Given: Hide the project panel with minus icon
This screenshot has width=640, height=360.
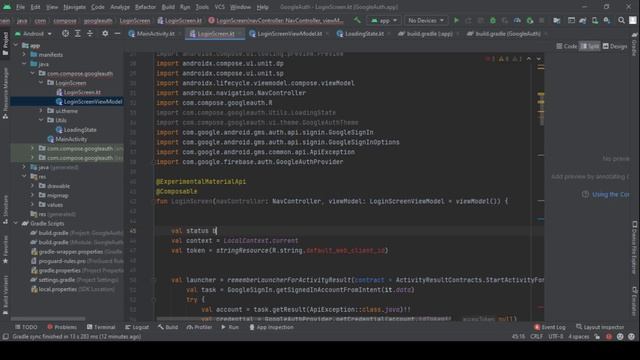Looking at the screenshot, I should tap(117, 33).
